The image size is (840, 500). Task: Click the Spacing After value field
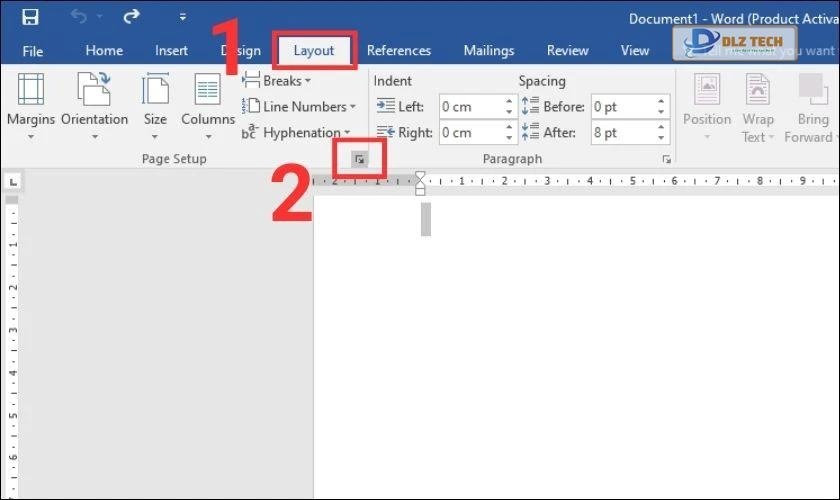[x=622, y=133]
